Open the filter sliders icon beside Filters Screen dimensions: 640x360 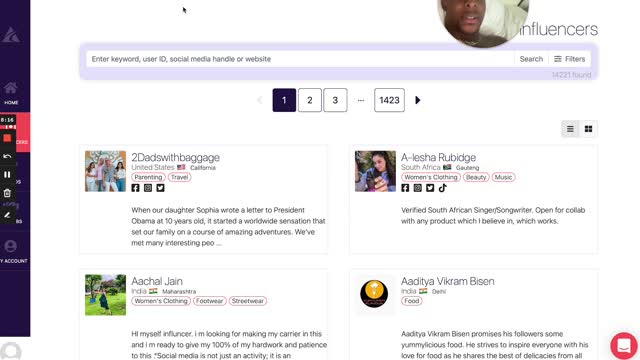point(558,59)
